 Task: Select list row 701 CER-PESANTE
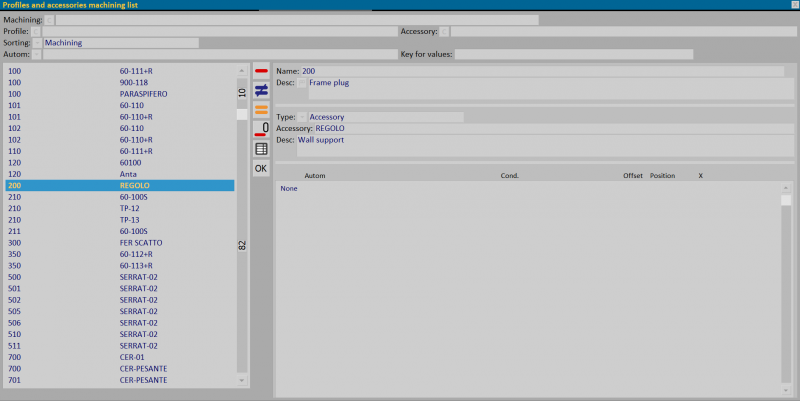tap(120, 380)
